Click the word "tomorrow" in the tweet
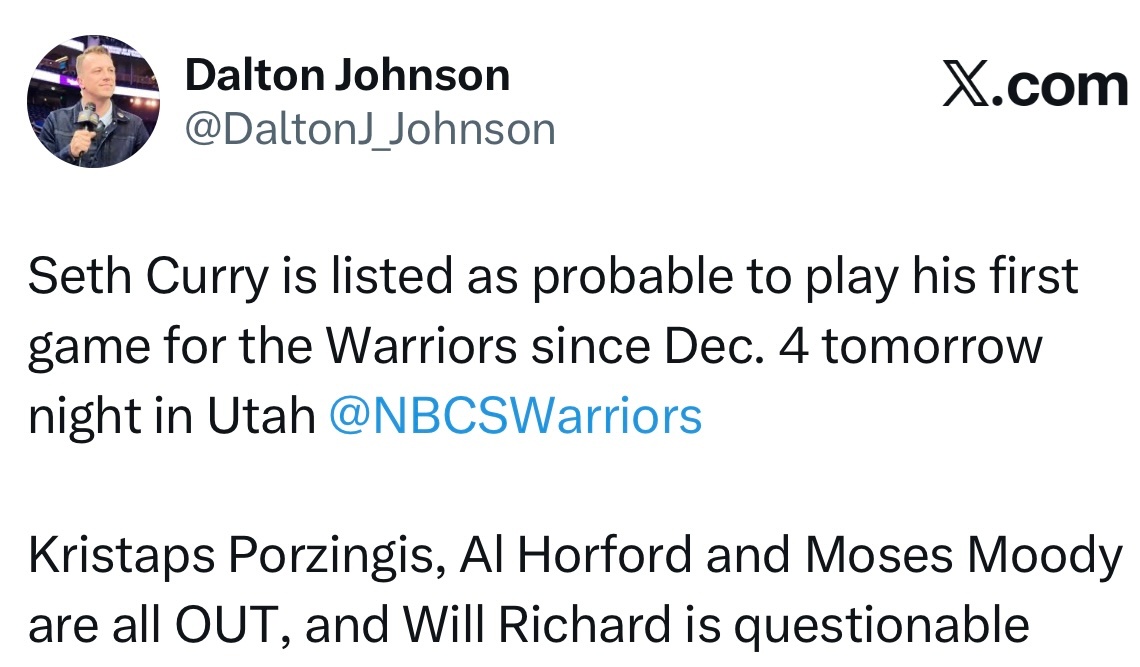 (x=932, y=347)
